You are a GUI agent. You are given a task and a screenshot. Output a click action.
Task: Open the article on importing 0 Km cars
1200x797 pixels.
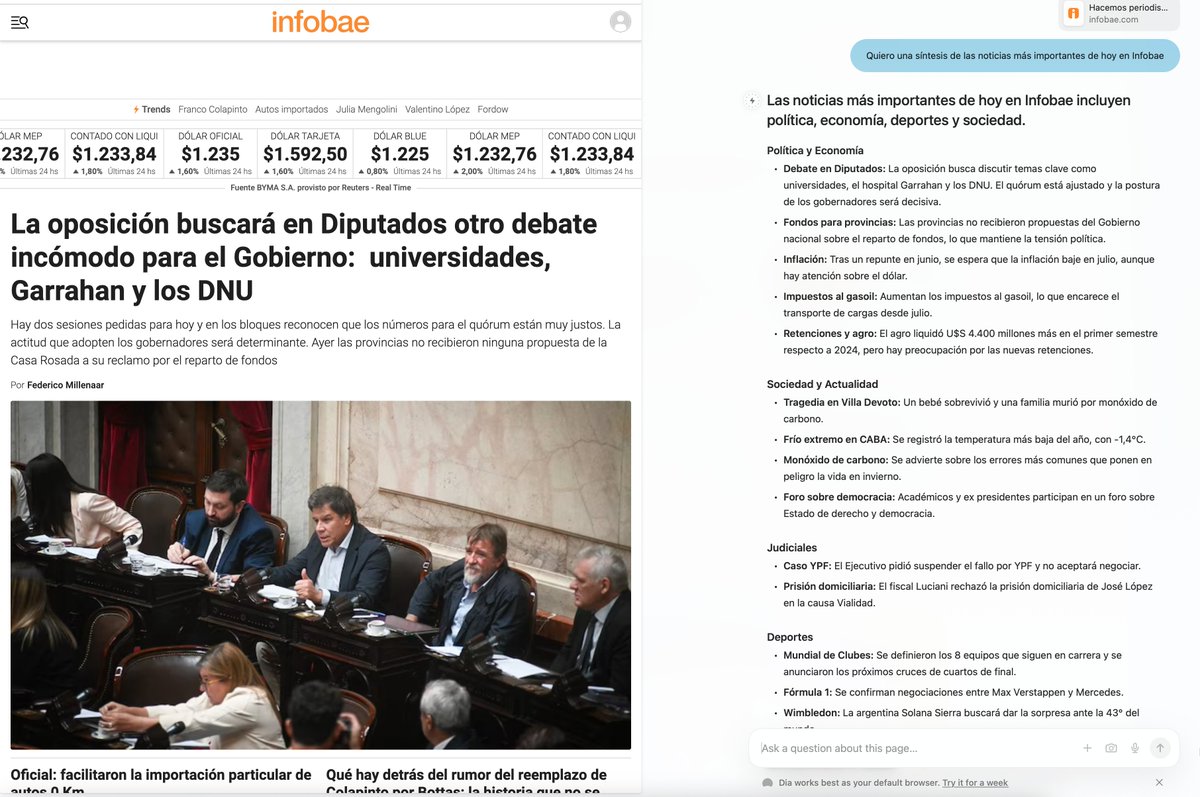(x=161, y=781)
